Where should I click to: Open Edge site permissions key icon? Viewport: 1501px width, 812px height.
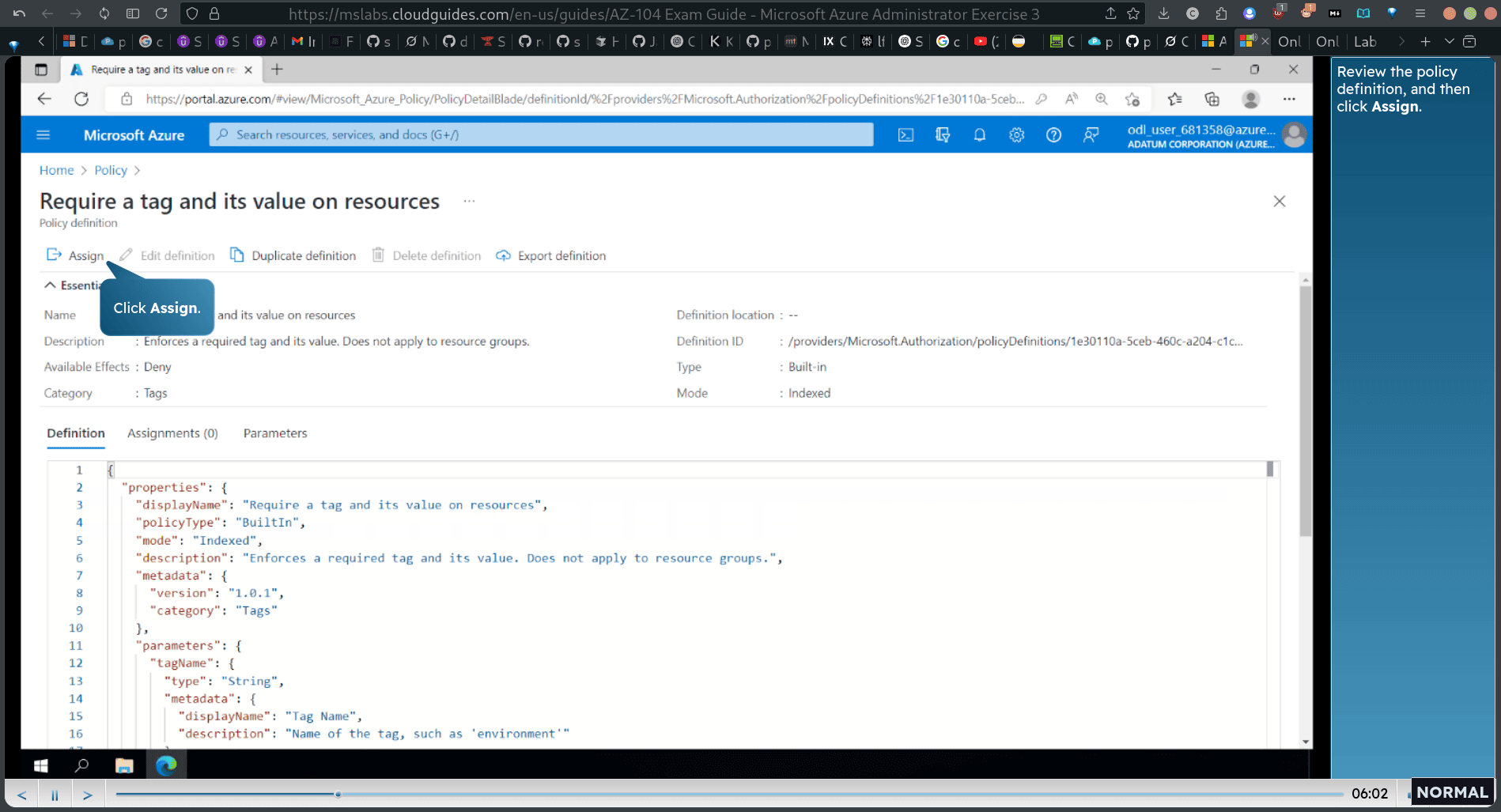[x=1042, y=99]
